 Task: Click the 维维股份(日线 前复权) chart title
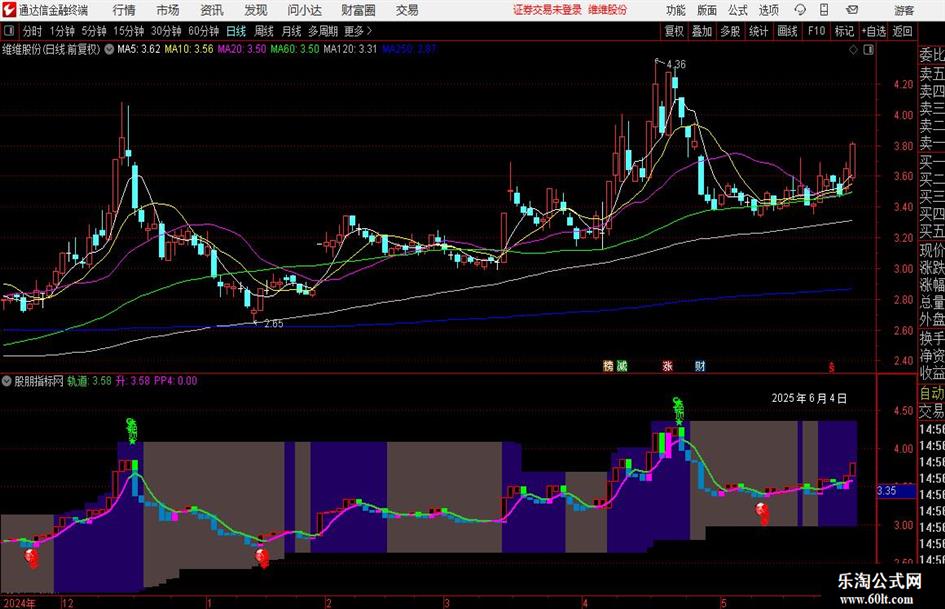(51, 49)
